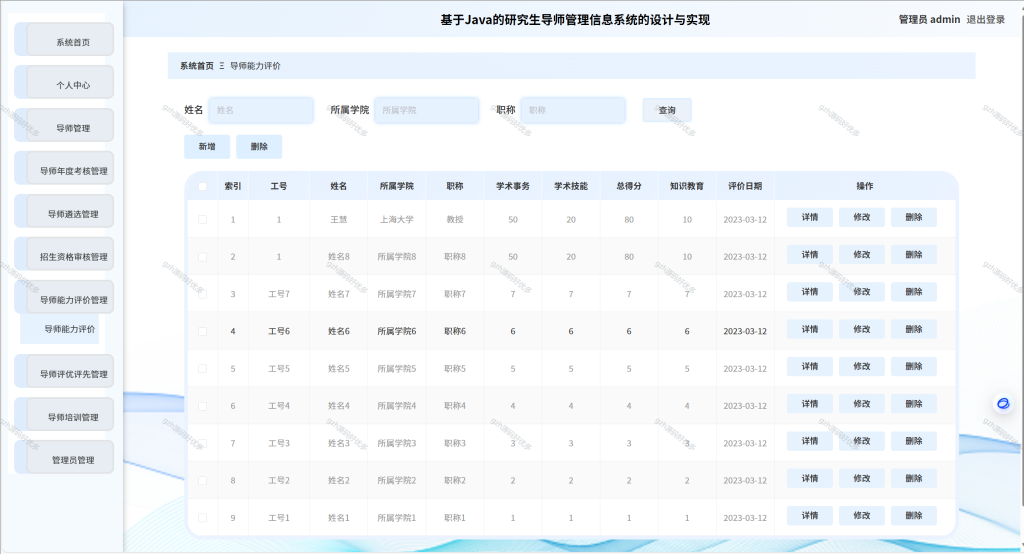Screen dimensions: 1024x554
Task: Click the 所属学院6 cell
Action: tap(396, 331)
